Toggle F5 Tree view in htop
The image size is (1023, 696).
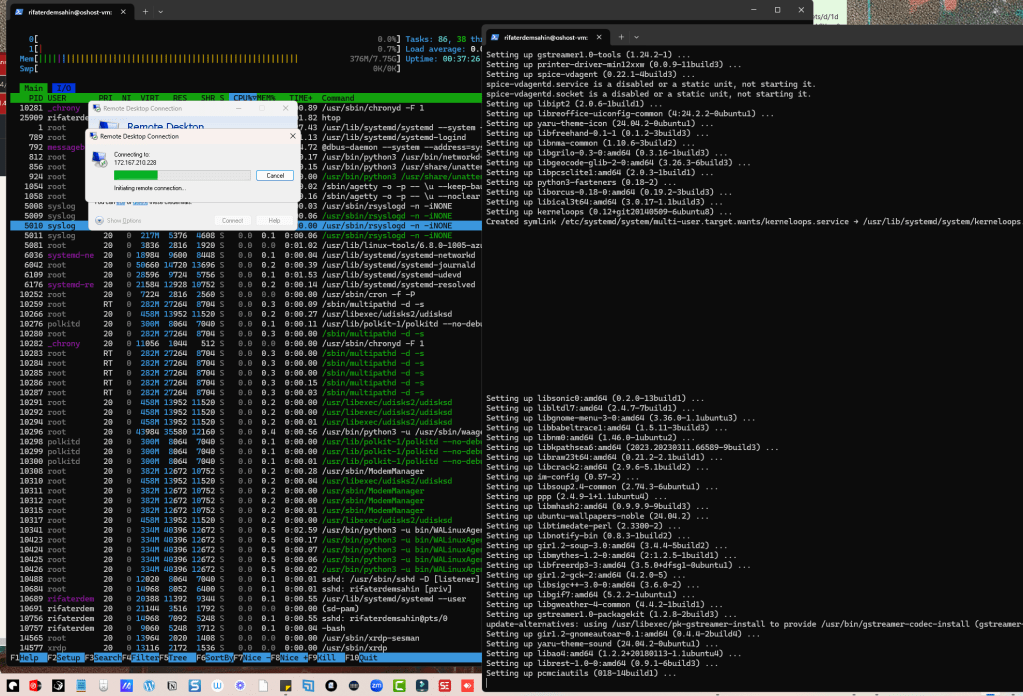tap(175, 658)
